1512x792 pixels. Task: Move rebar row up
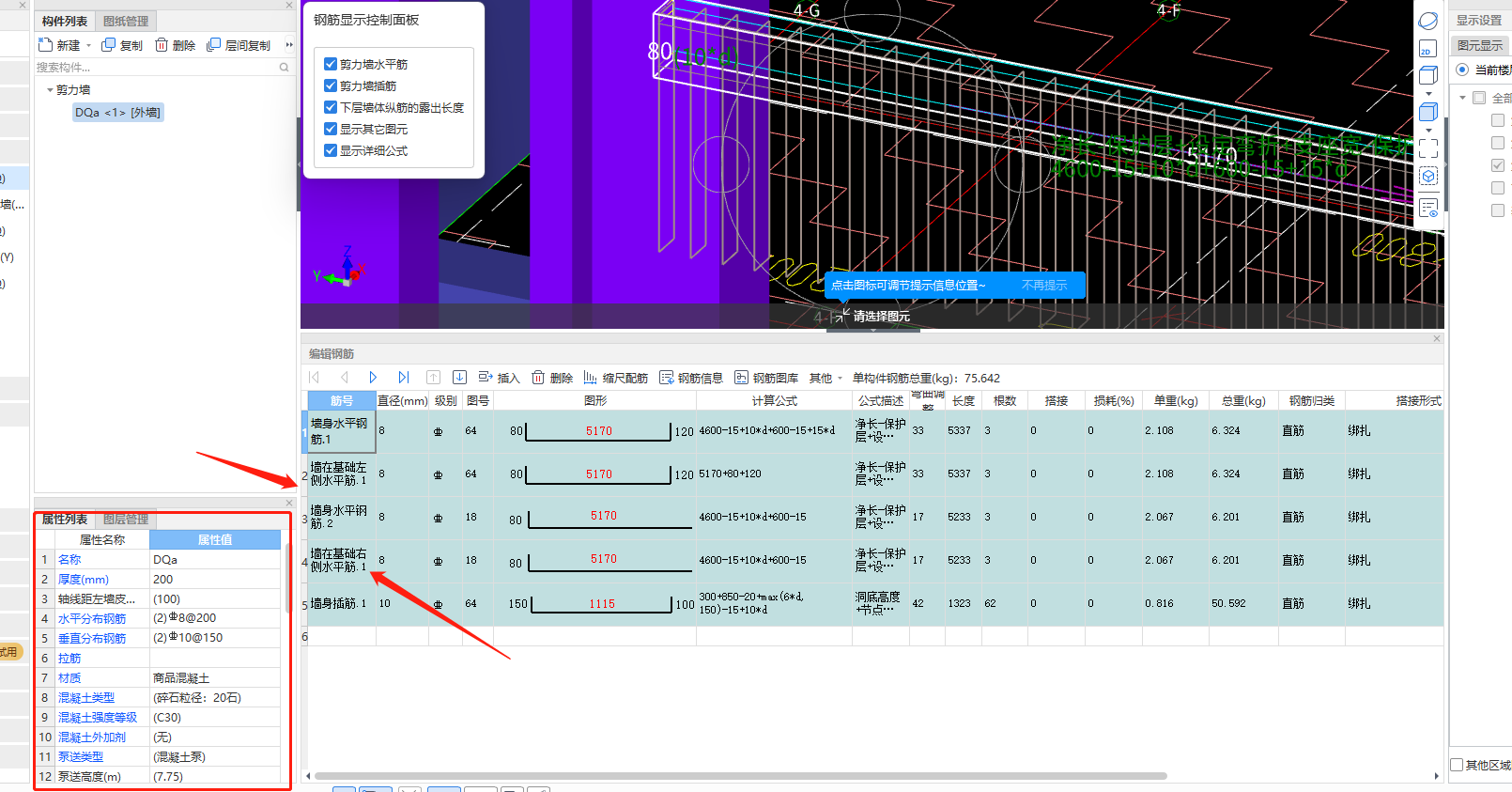433,378
